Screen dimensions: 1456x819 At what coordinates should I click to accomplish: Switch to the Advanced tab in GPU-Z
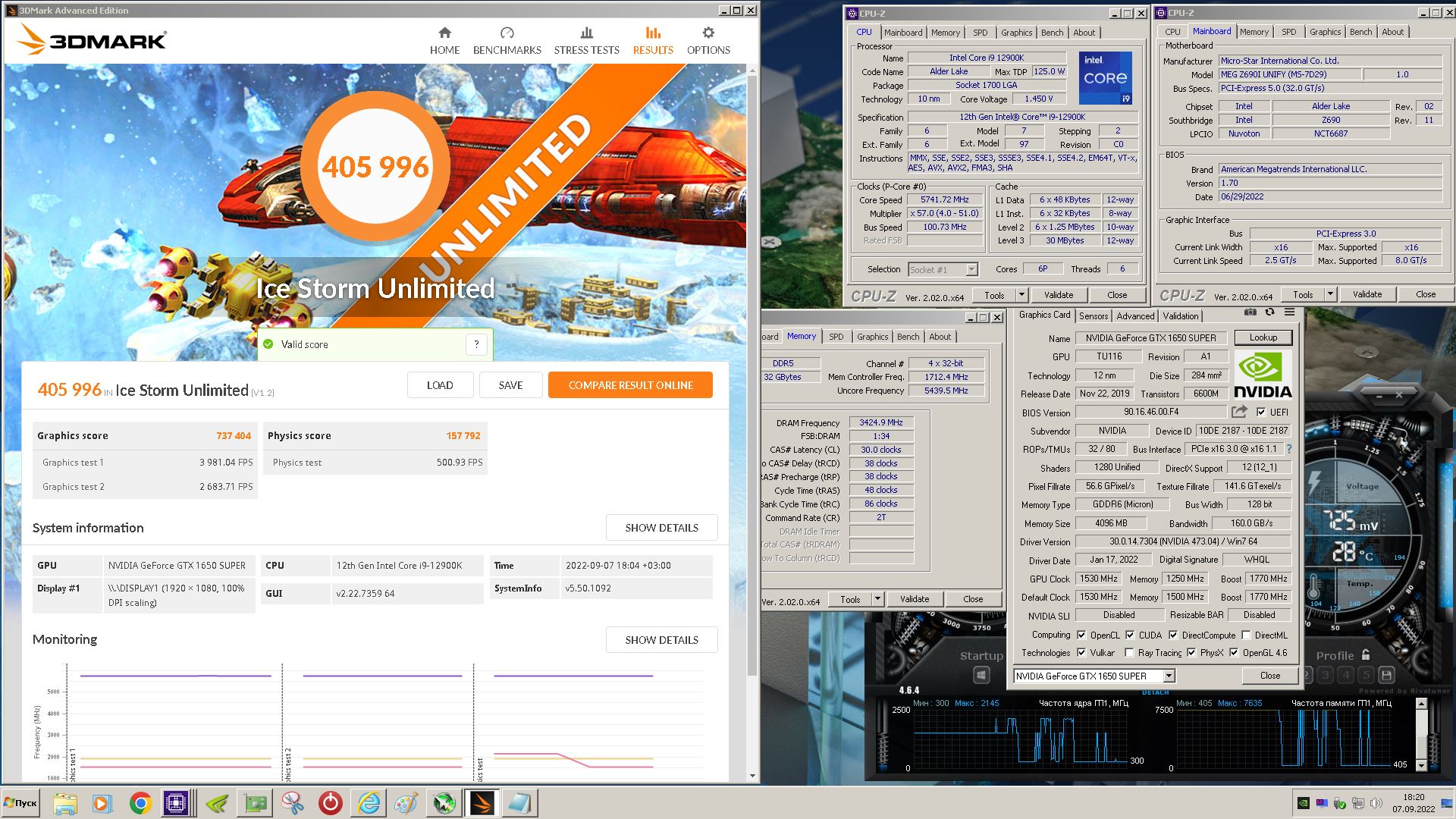pyautogui.click(x=1135, y=315)
